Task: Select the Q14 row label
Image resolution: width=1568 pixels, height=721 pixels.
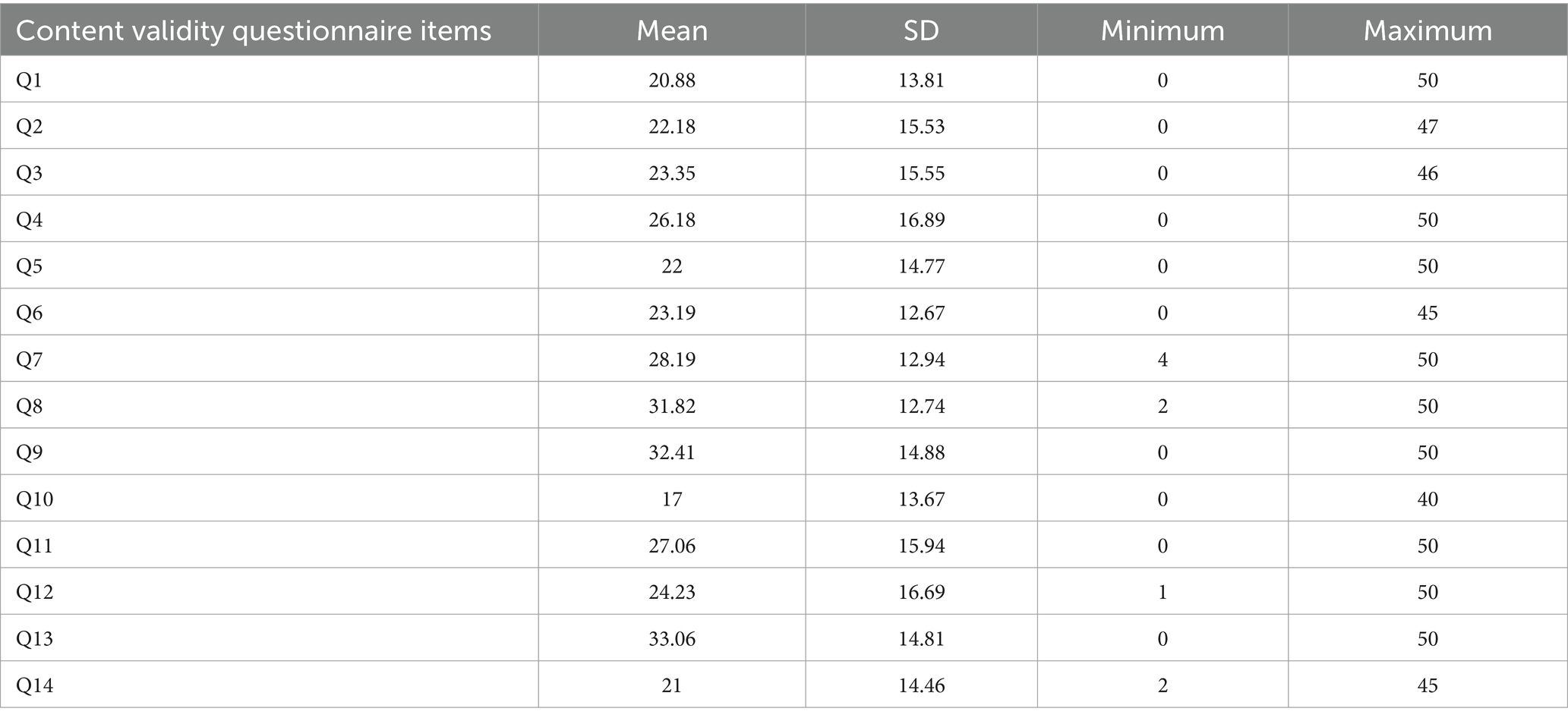Action: click(x=34, y=686)
